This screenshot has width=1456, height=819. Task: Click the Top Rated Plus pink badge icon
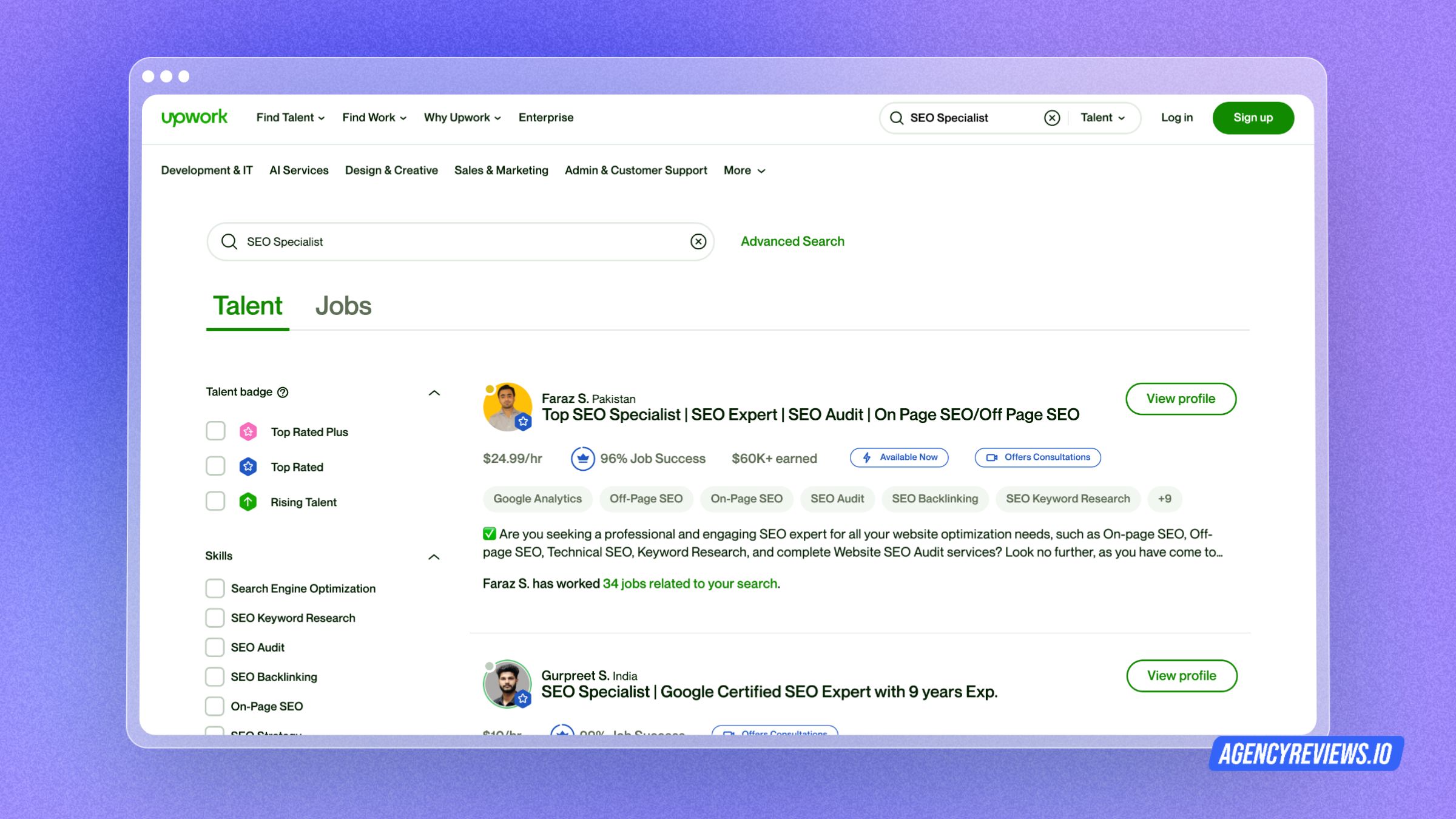point(248,431)
